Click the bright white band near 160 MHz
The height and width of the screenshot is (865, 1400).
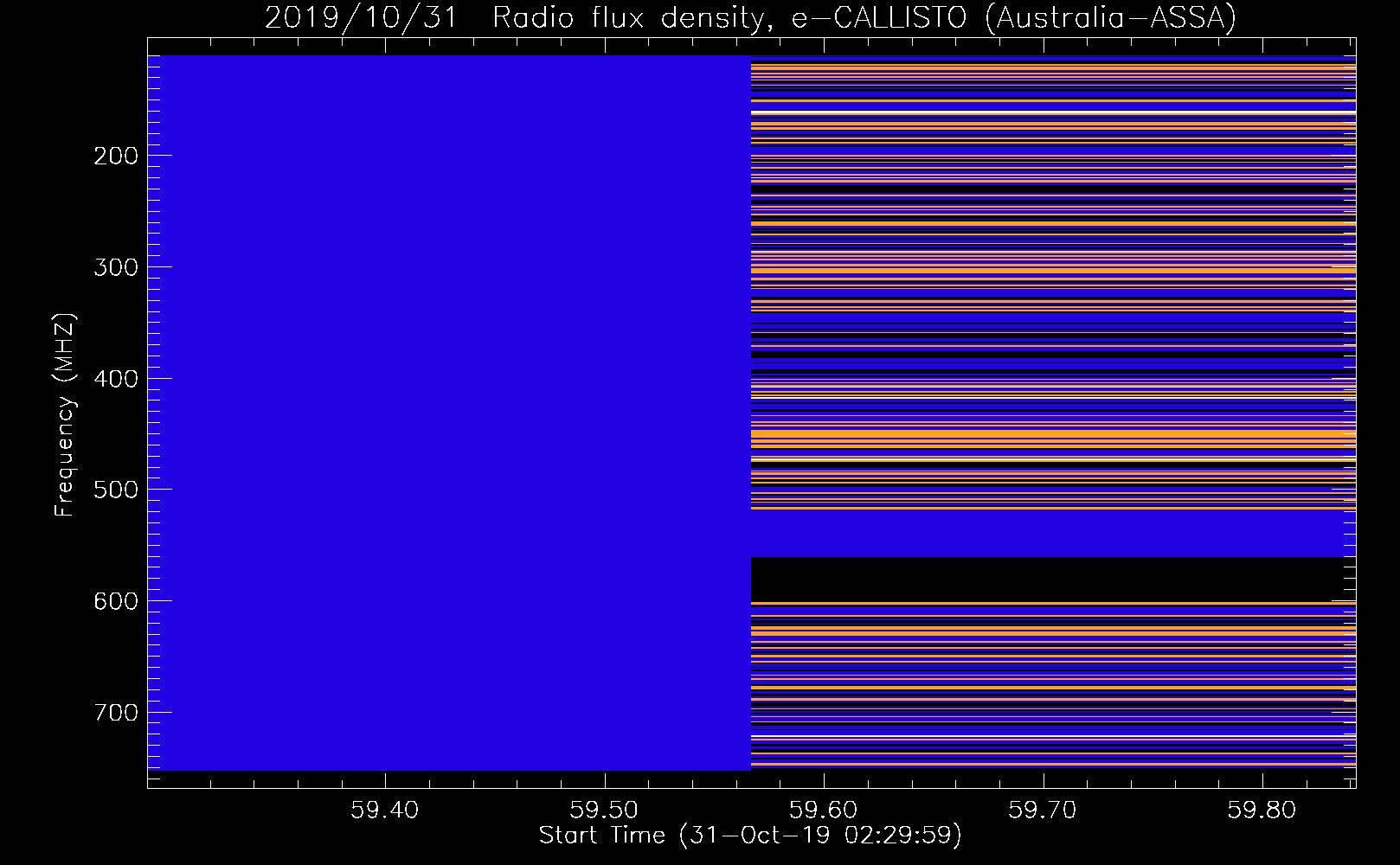pos(1052,113)
